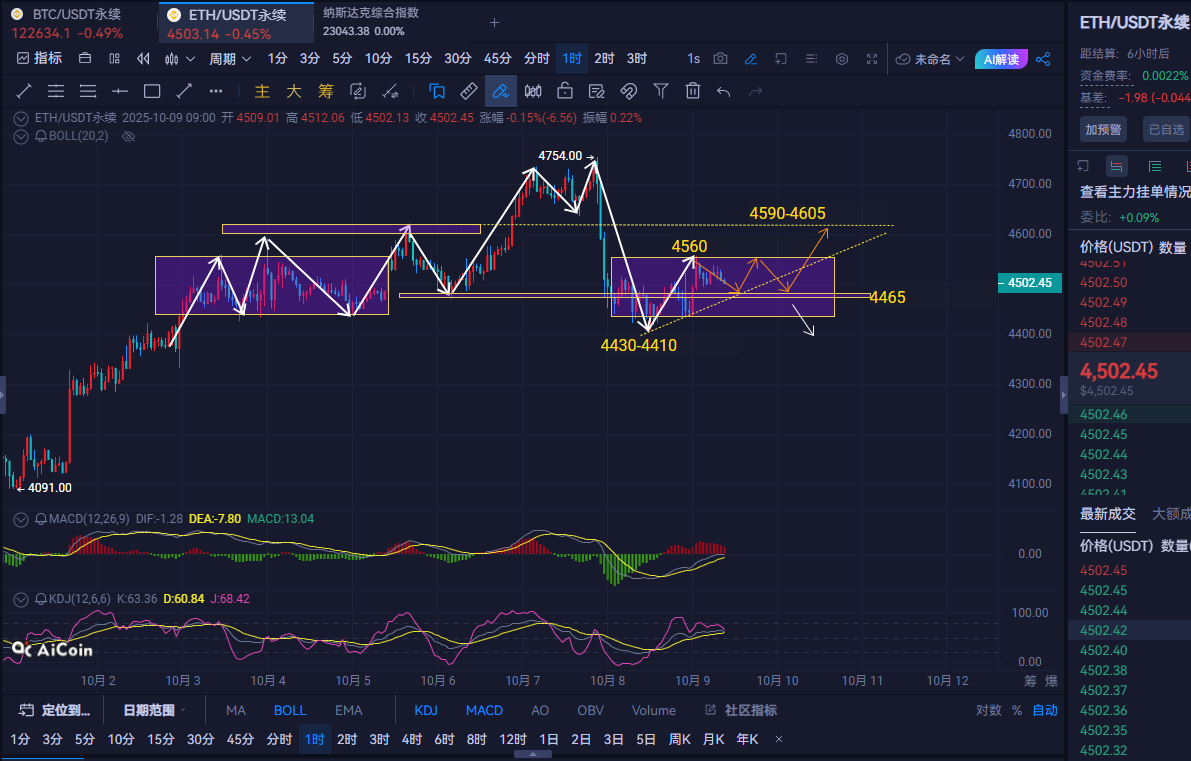Take a chart screenshot with camera icon
The width and height of the screenshot is (1191, 761).
[721, 59]
